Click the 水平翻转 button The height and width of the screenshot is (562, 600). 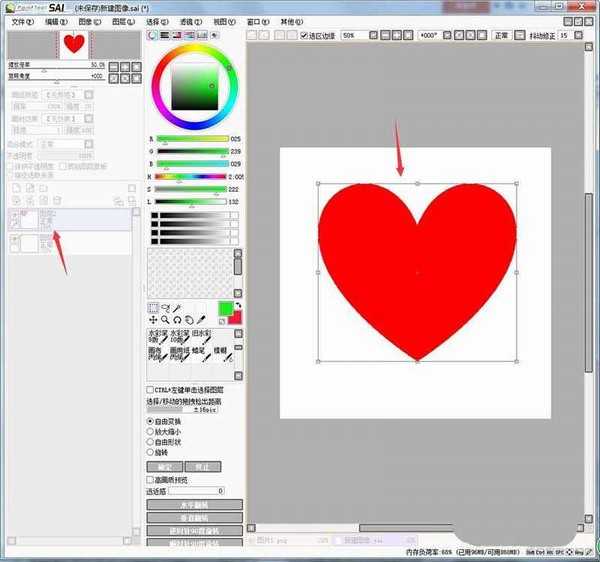point(194,505)
